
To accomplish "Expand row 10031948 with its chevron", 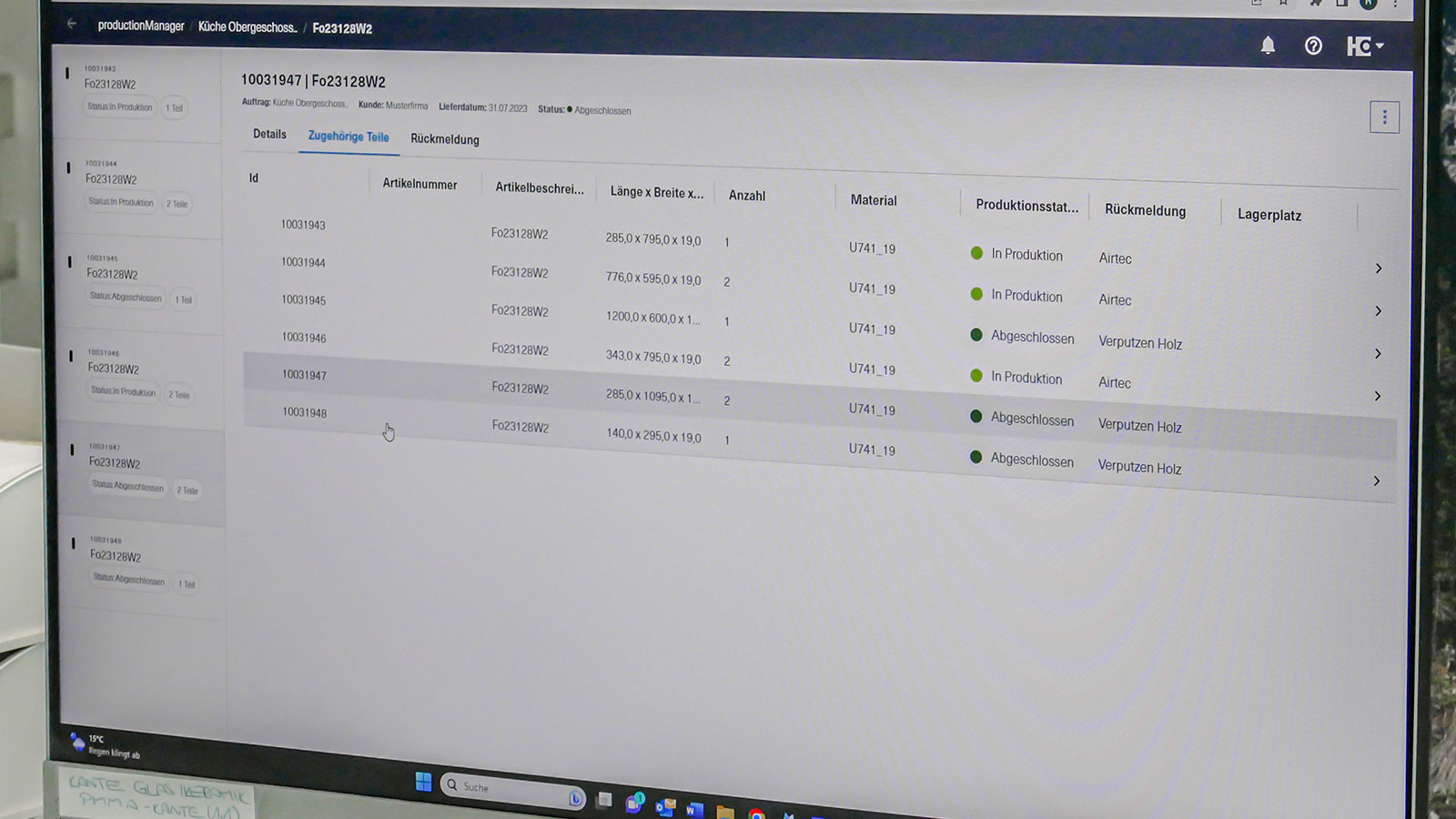I will (x=1376, y=480).
